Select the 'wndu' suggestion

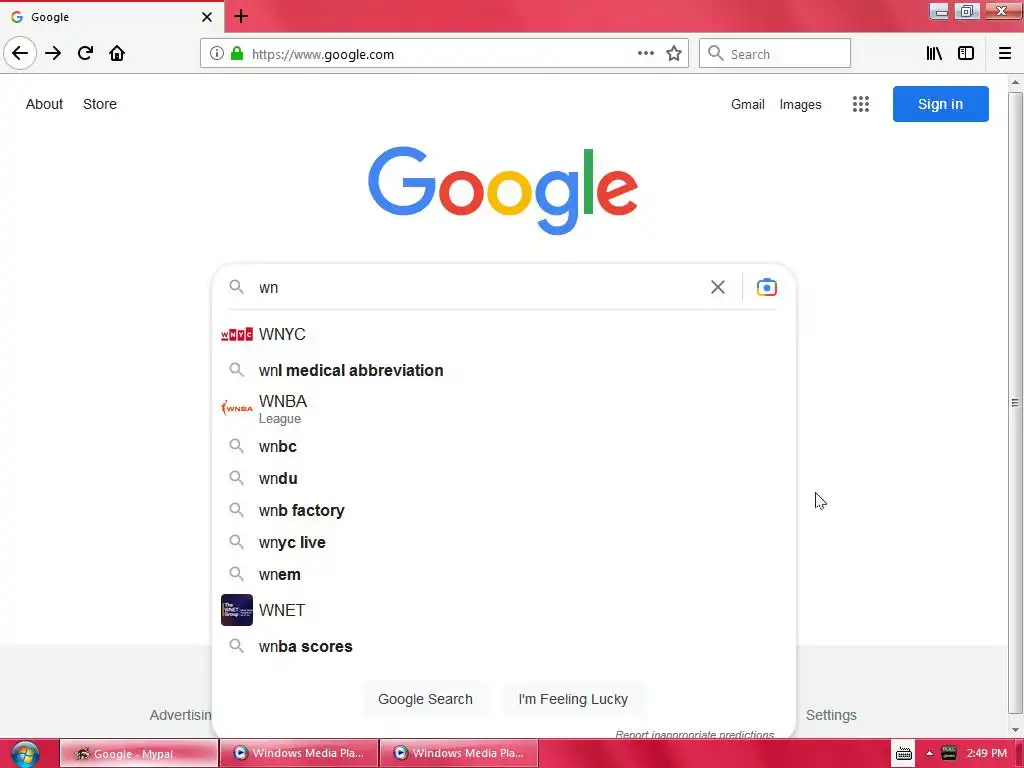(x=504, y=478)
